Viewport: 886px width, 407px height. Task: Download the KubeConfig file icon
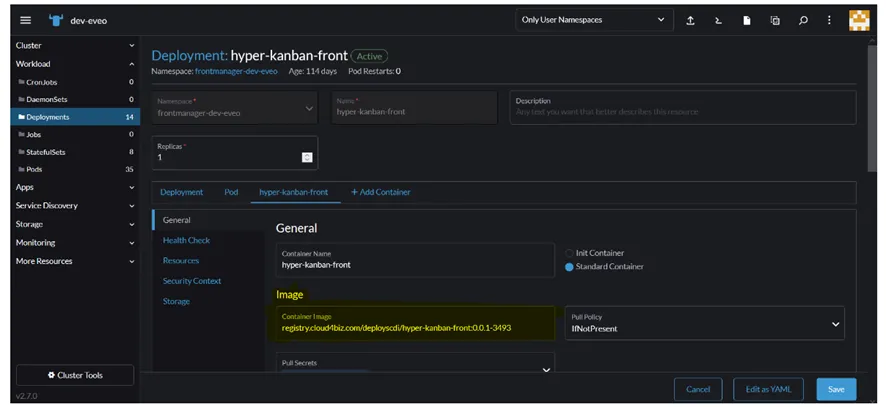746,20
